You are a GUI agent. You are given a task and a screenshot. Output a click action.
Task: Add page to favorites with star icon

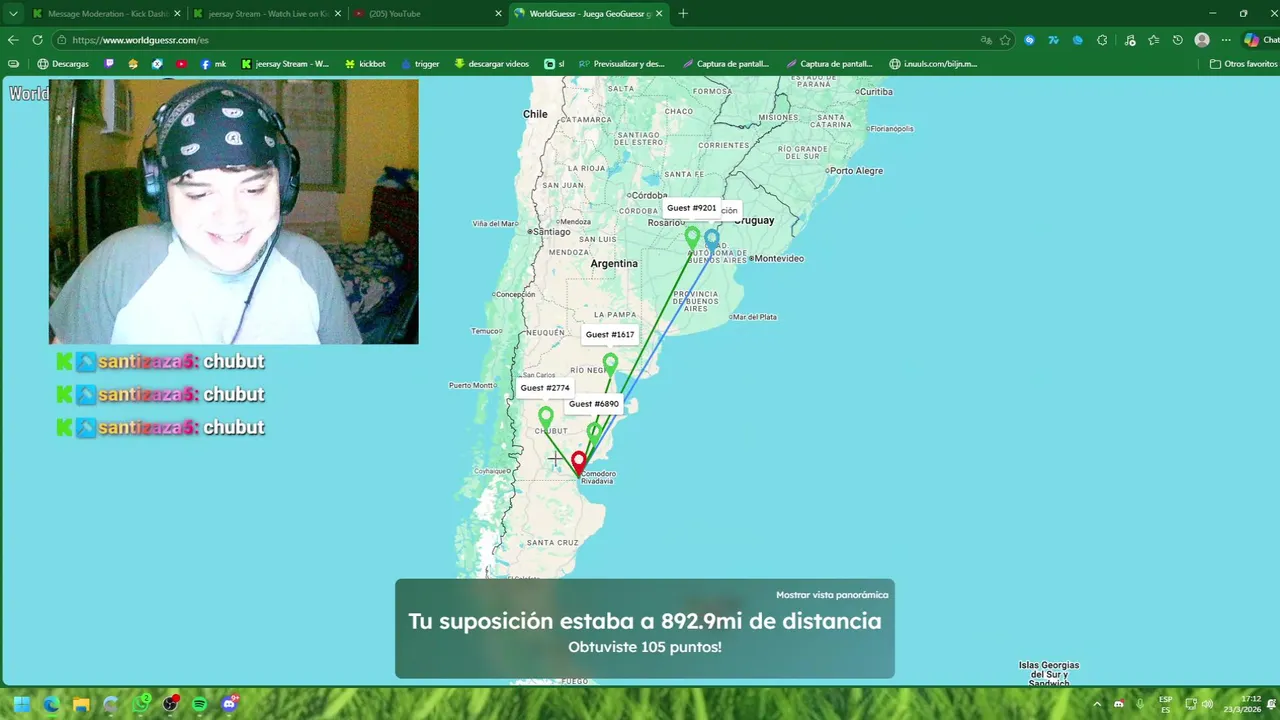point(1005,40)
